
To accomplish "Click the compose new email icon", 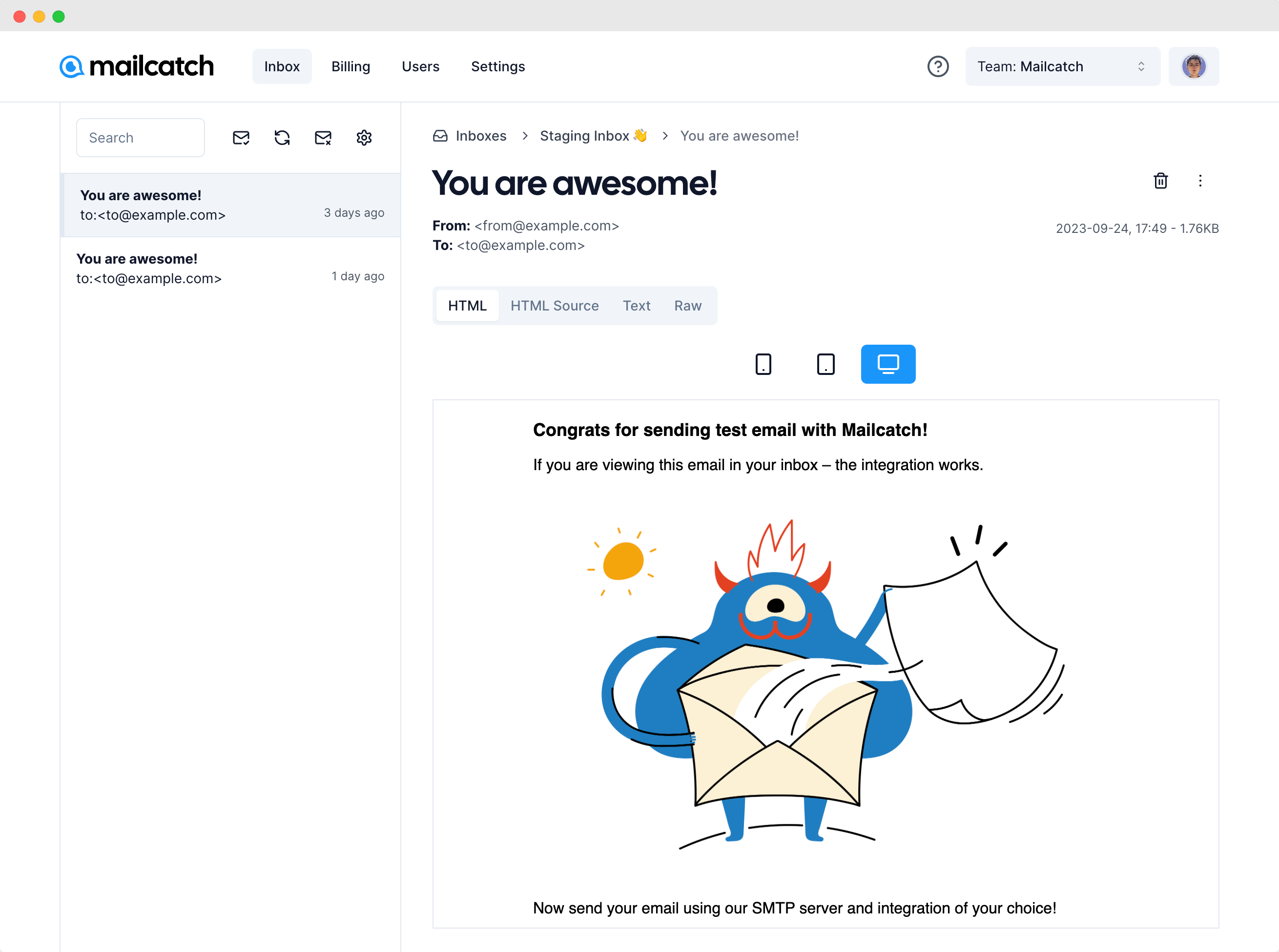I will pyautogui.click(x=240, y=137).
